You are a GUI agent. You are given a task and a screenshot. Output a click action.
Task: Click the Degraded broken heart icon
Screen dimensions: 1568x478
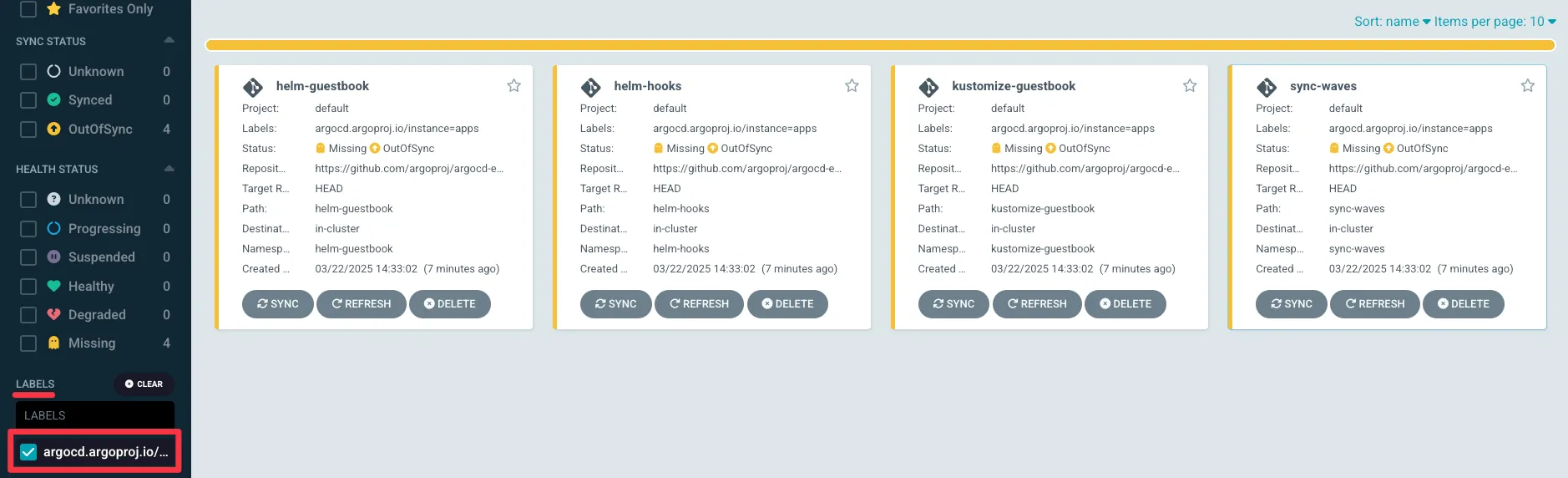click(53, 314)
